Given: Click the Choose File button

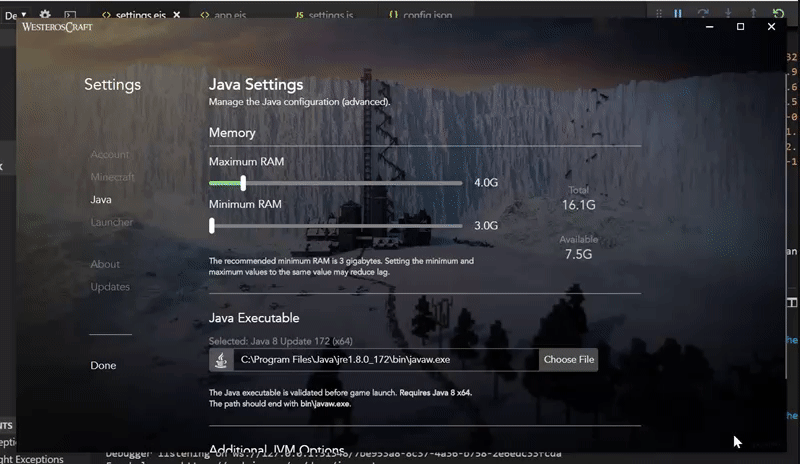Looking at the screenshot, I should point(568,359).
